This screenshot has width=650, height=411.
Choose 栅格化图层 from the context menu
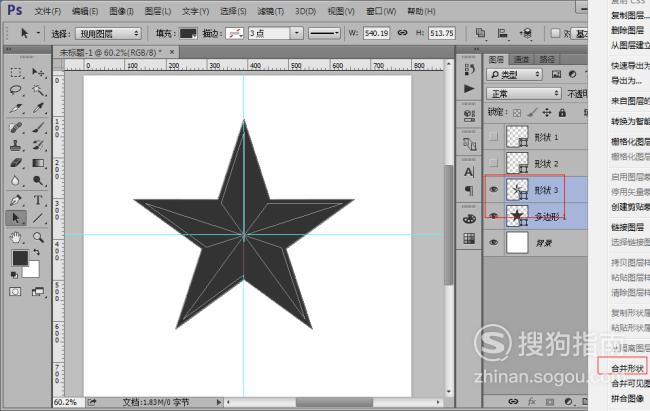pos(629,141)
